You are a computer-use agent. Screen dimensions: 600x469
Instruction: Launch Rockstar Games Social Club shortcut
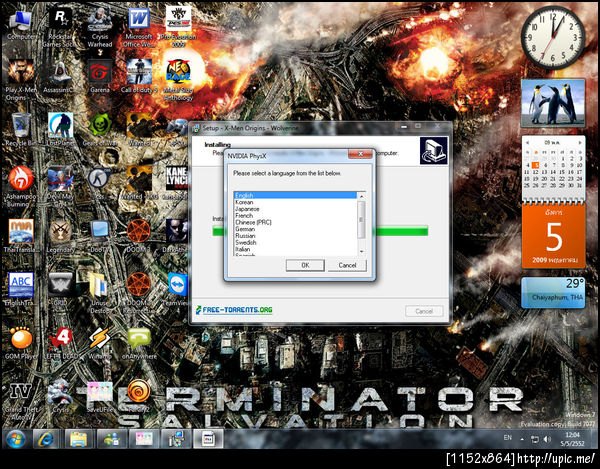[60, 28]
